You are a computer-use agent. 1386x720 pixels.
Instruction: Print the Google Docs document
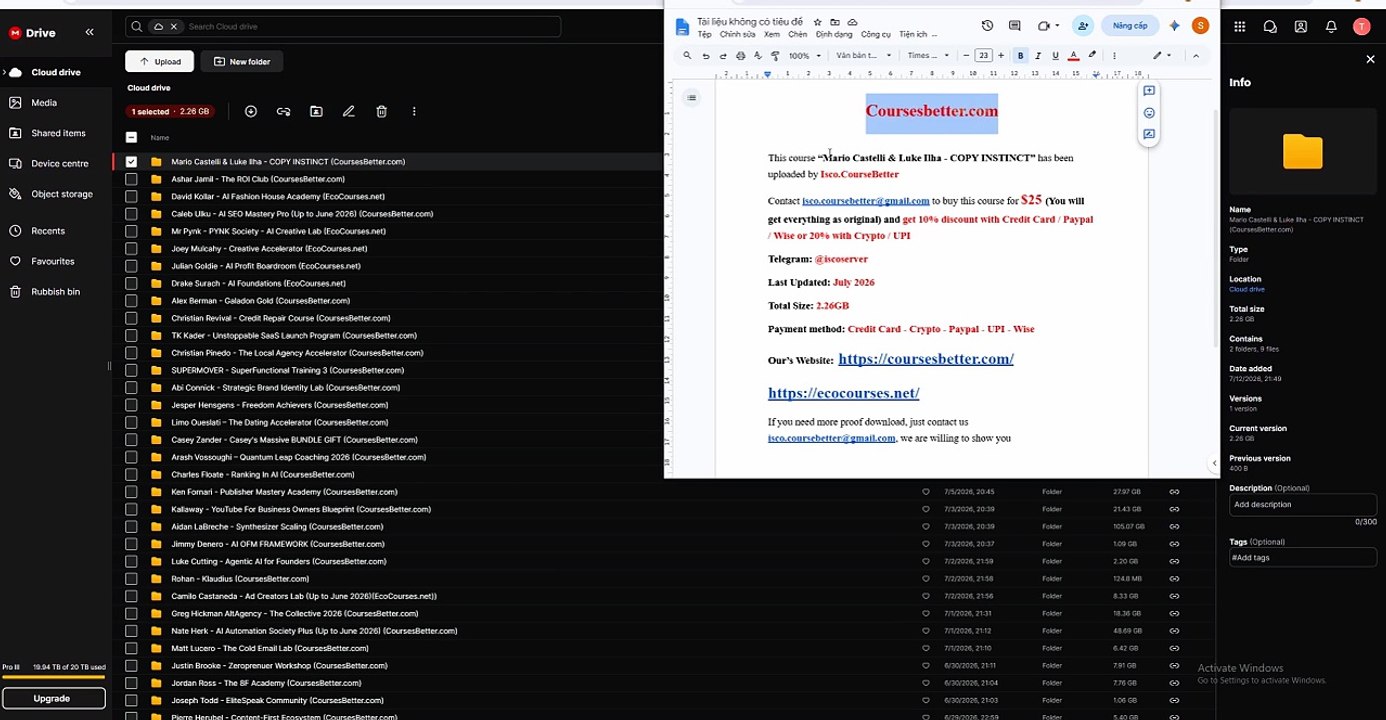point(740,56)
